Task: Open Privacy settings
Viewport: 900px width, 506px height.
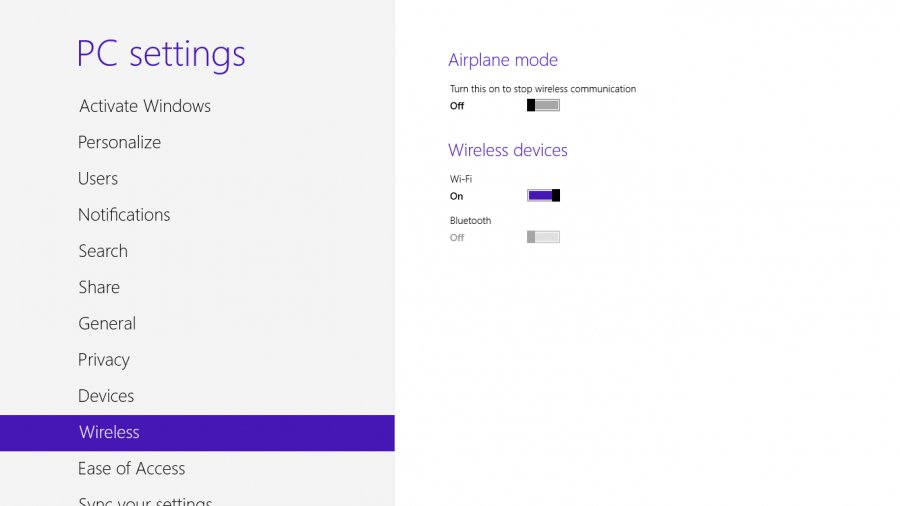Action: pos(104,360)
